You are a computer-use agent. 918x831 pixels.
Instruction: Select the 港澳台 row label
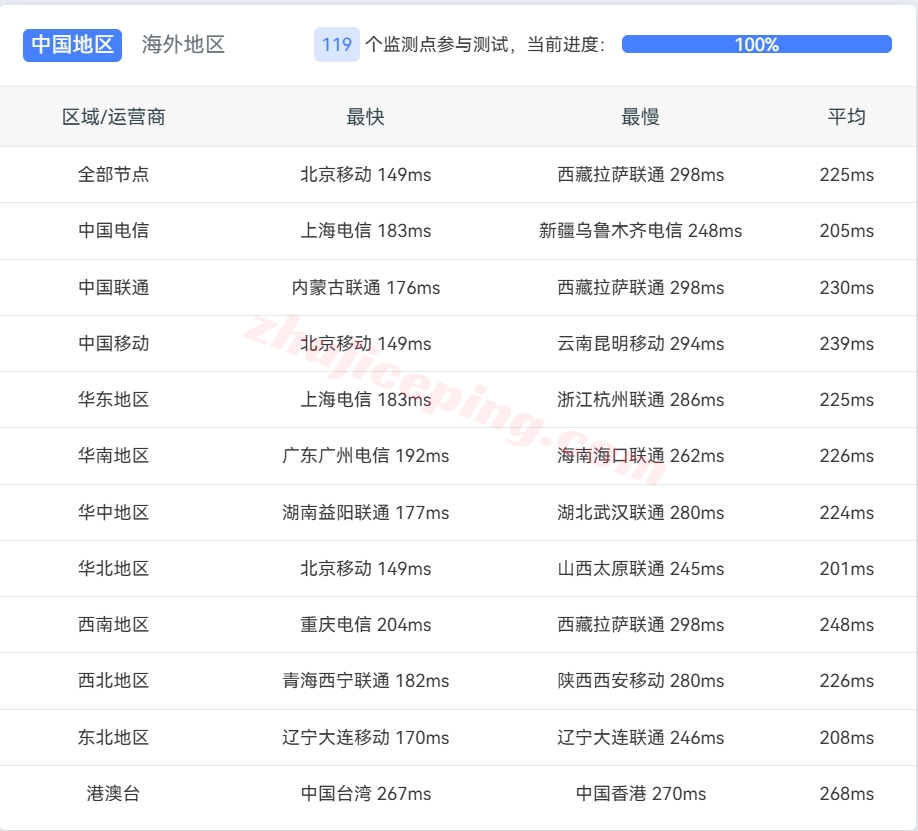click(x=114, y=794)
